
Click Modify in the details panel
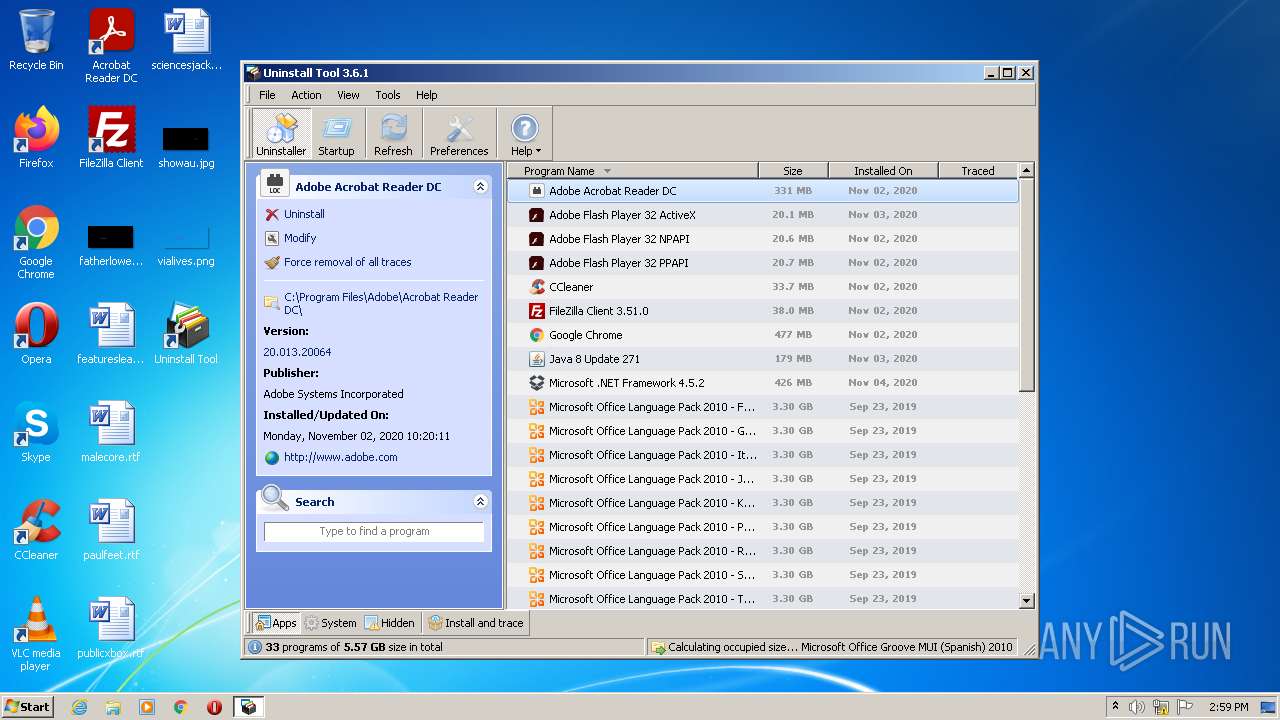click(x=300, y=238)
